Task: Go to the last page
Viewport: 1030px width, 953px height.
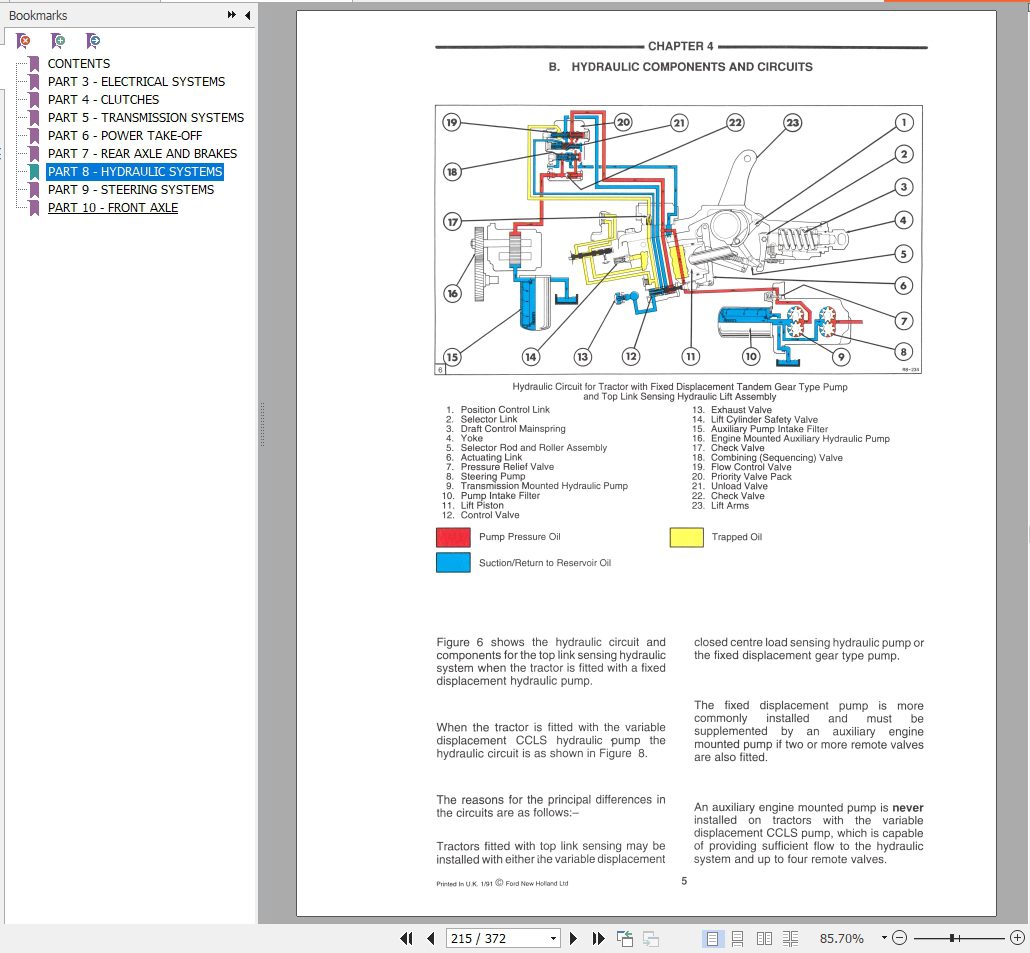Action: 598,939
